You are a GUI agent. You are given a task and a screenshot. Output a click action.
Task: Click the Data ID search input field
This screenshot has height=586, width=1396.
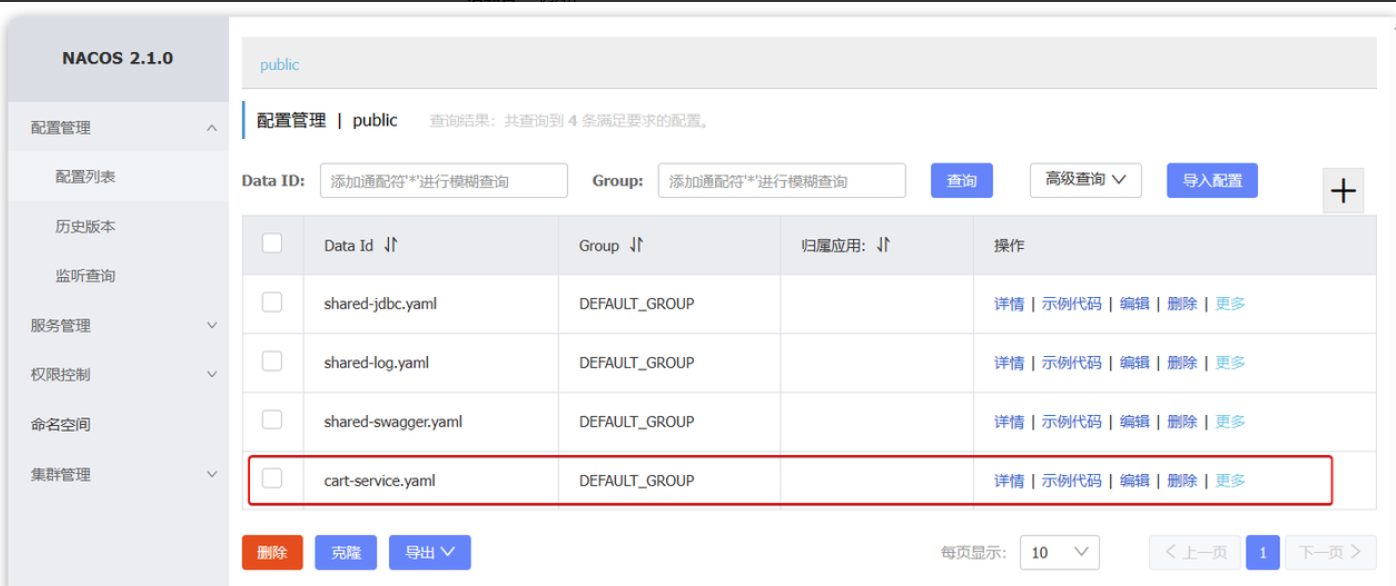tap(443, 181)
